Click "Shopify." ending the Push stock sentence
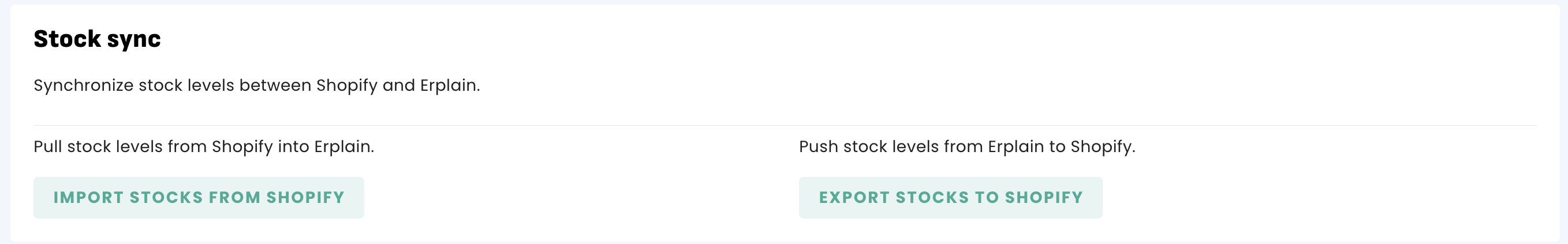 tap(1102, 147)
